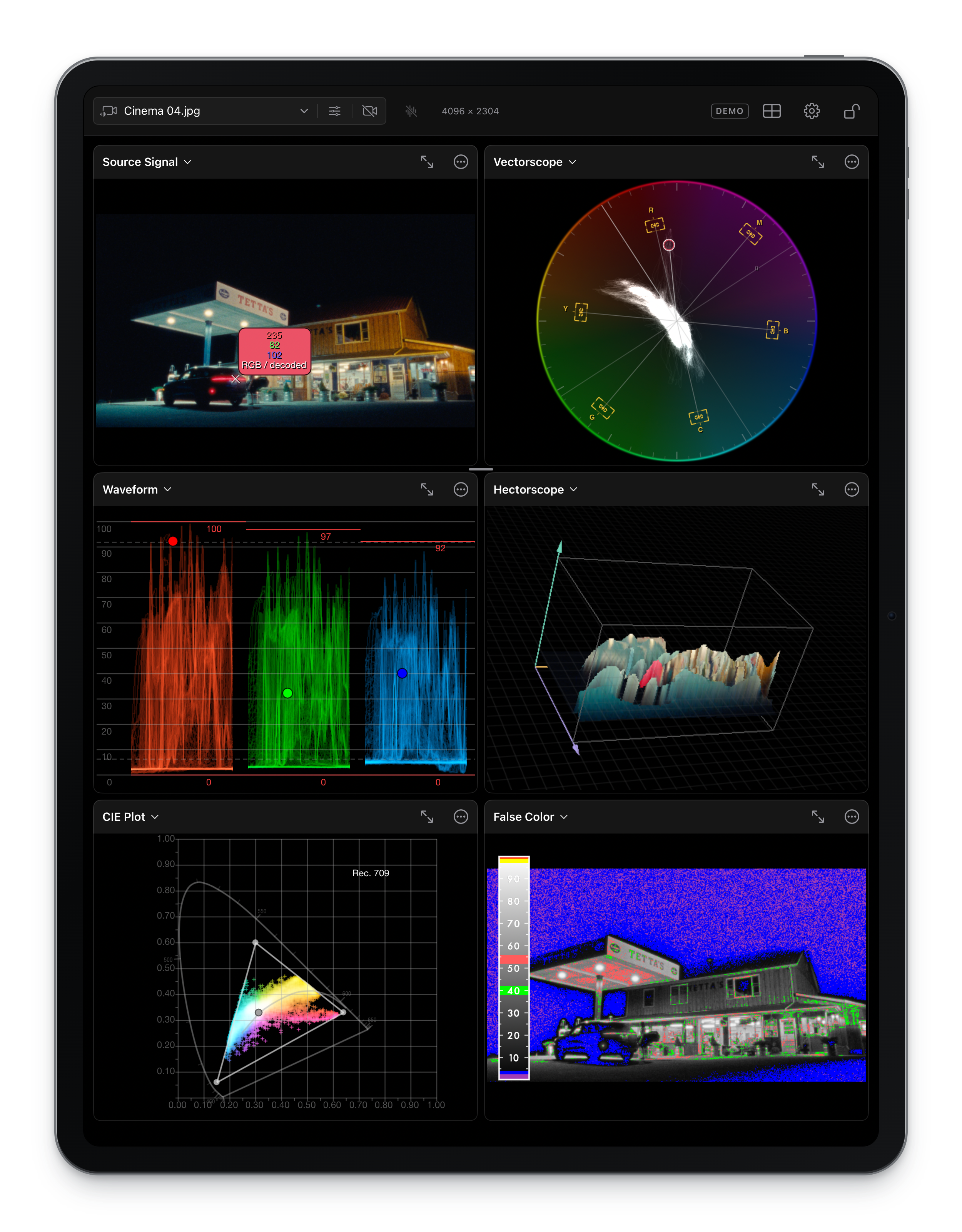Open the Vectorscope panel type menu

point(534,162)
